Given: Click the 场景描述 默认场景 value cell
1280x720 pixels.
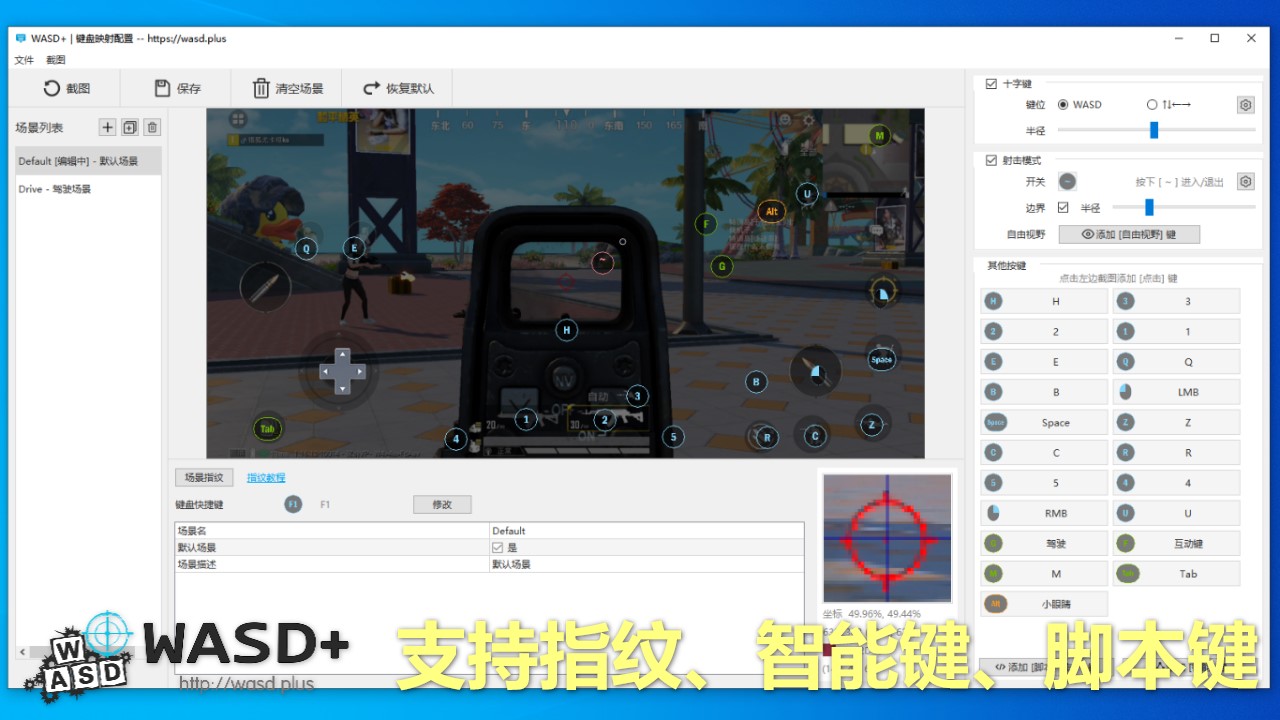Looking at the screenshot, I should [646, 564].
